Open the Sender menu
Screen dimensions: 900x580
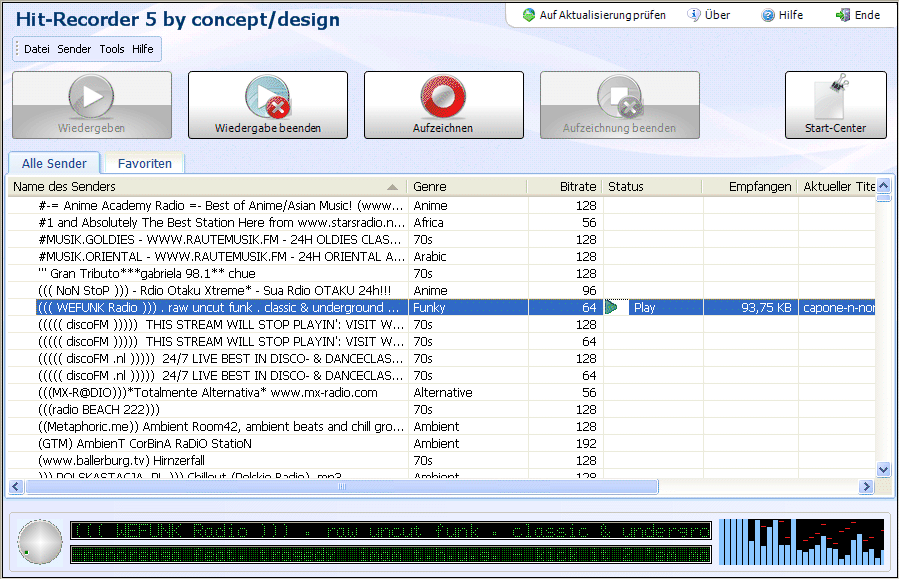point(74,49)
